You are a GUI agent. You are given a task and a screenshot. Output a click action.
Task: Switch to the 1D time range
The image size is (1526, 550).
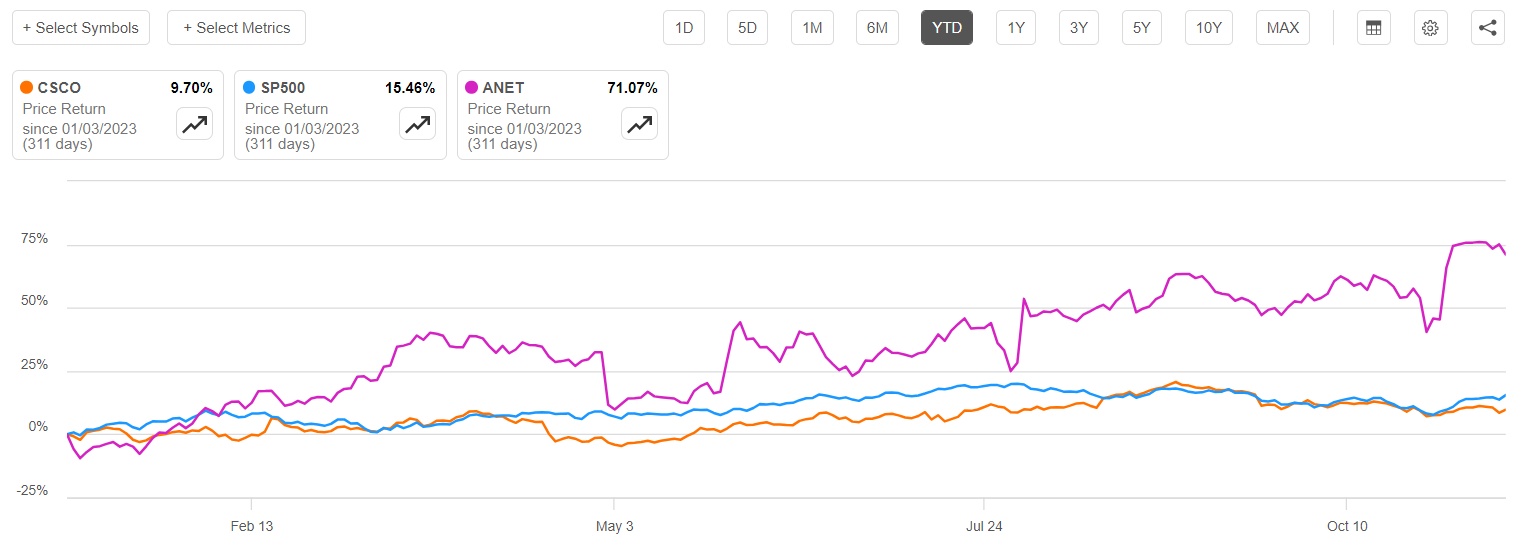click(x=684, y=28)
